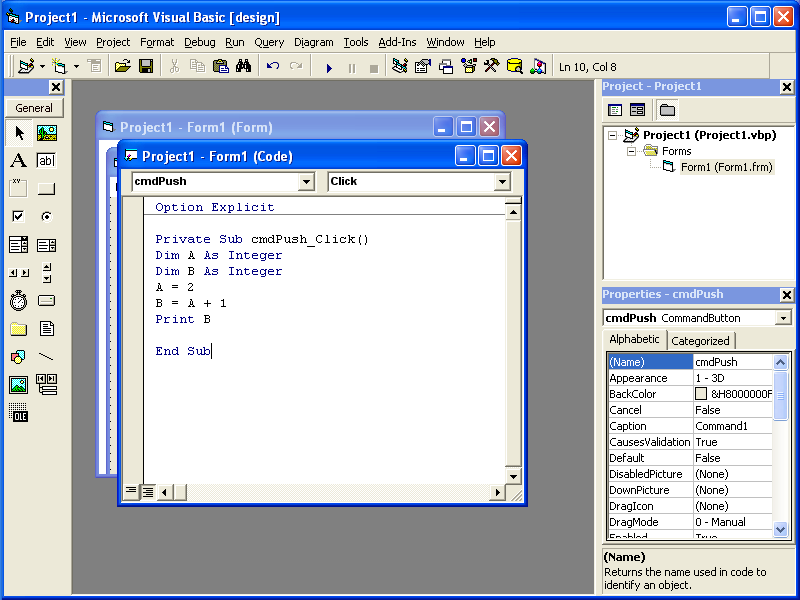Image resolution: width=800 pixels, height=600 pixels.
Task: Select the FileListBox control tool
Action: click(x=46, y=329)
